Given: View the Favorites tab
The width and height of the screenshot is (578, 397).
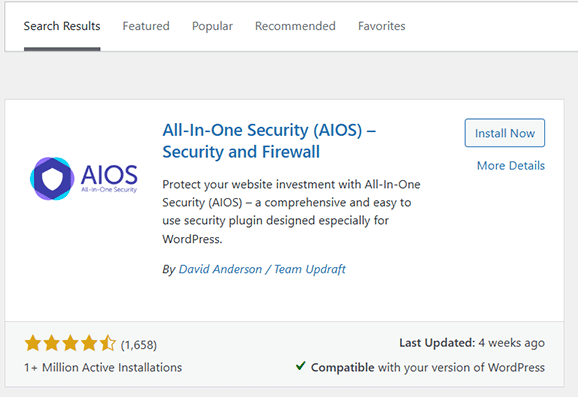Looking at the screenshot, I should tap(382, 26).
